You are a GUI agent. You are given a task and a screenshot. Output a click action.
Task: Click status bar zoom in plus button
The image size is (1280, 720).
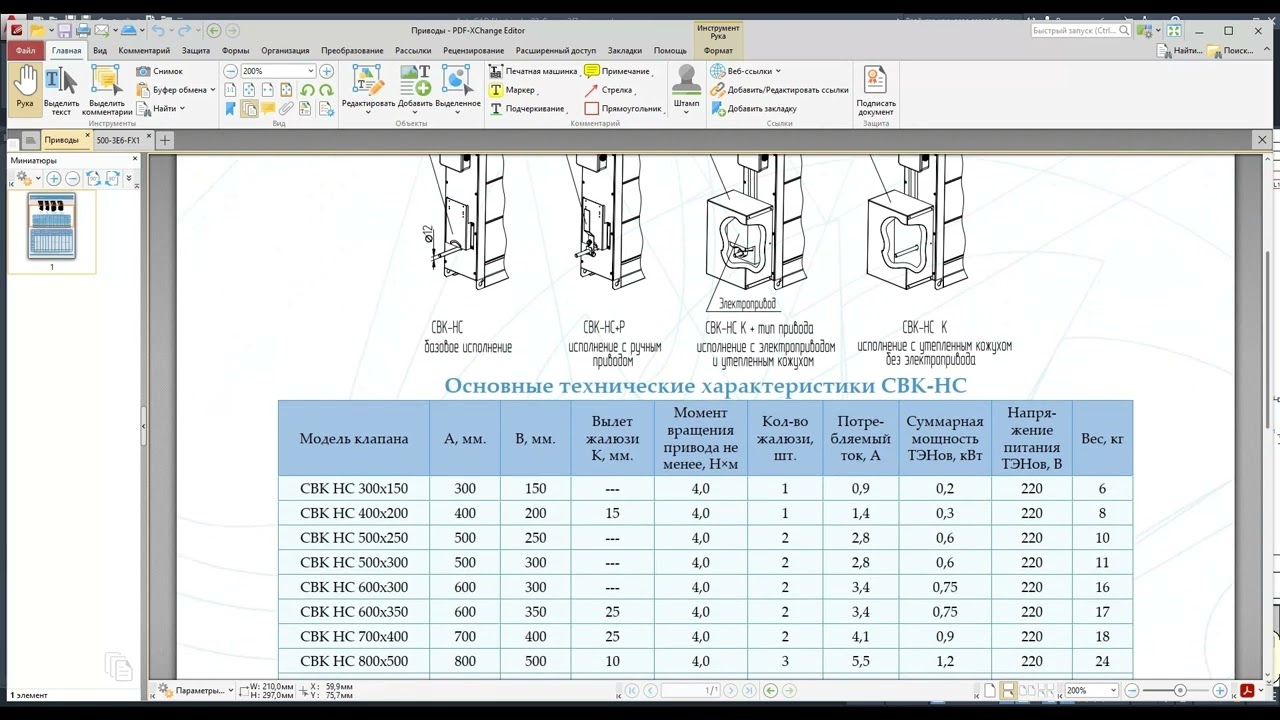[1219, 690]
